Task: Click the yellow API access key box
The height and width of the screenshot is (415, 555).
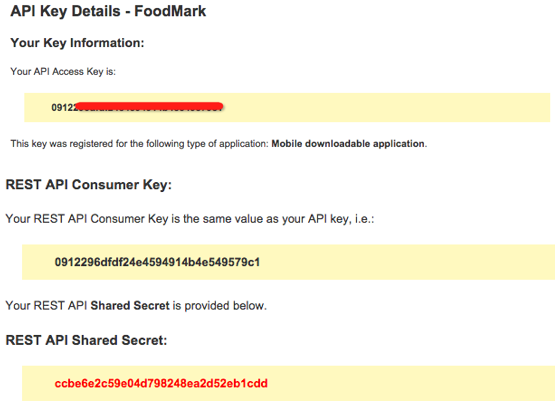Action: click(x=287, y=108)
